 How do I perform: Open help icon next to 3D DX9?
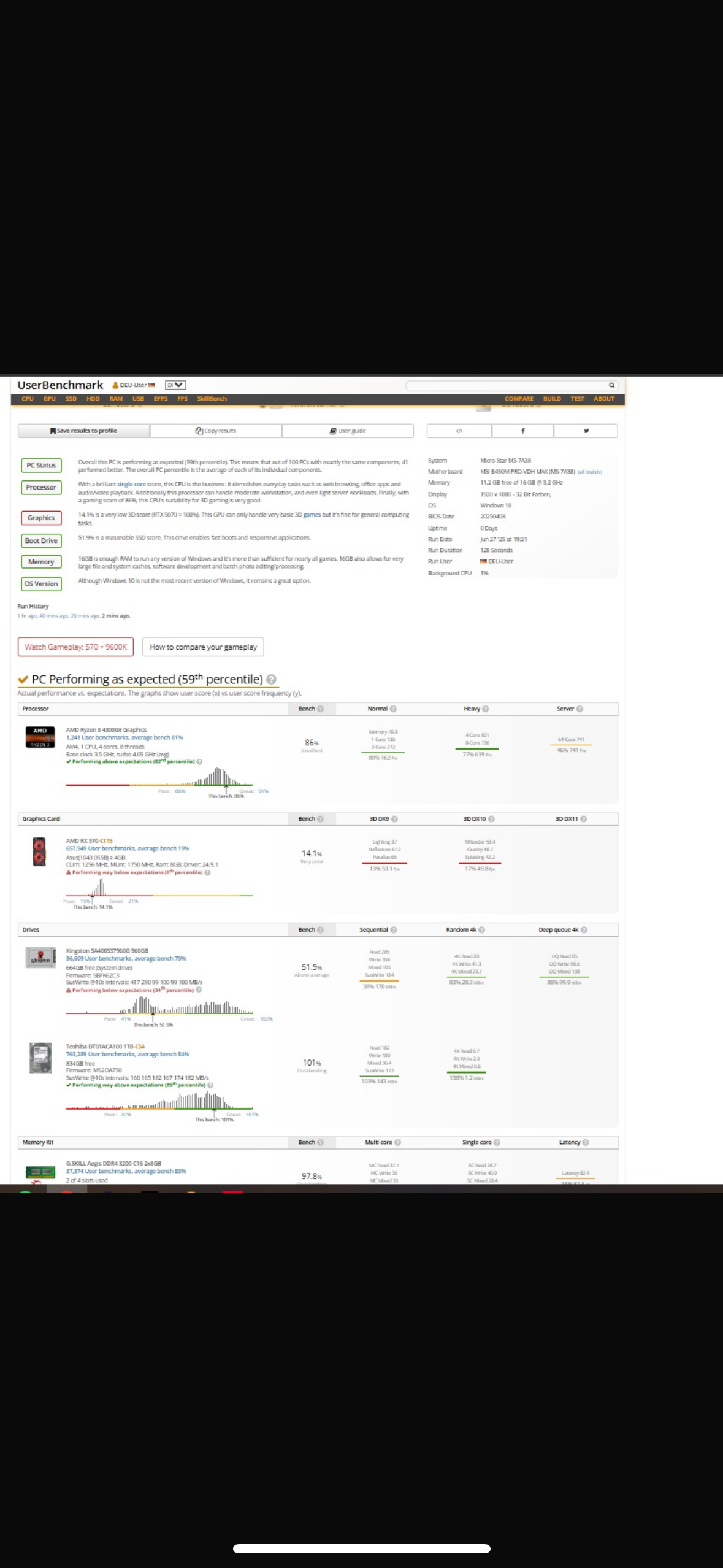[394, 819]
